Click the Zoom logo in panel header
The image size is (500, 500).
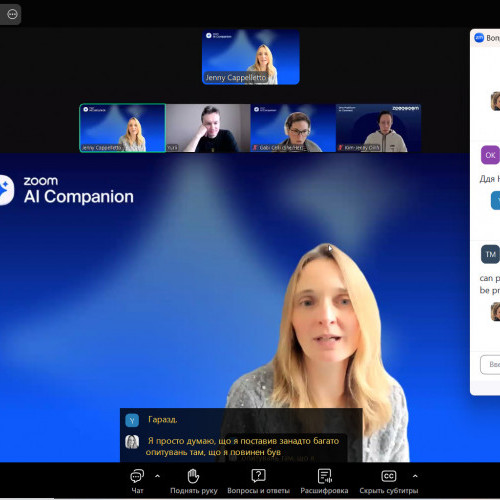tap(479, 38)
